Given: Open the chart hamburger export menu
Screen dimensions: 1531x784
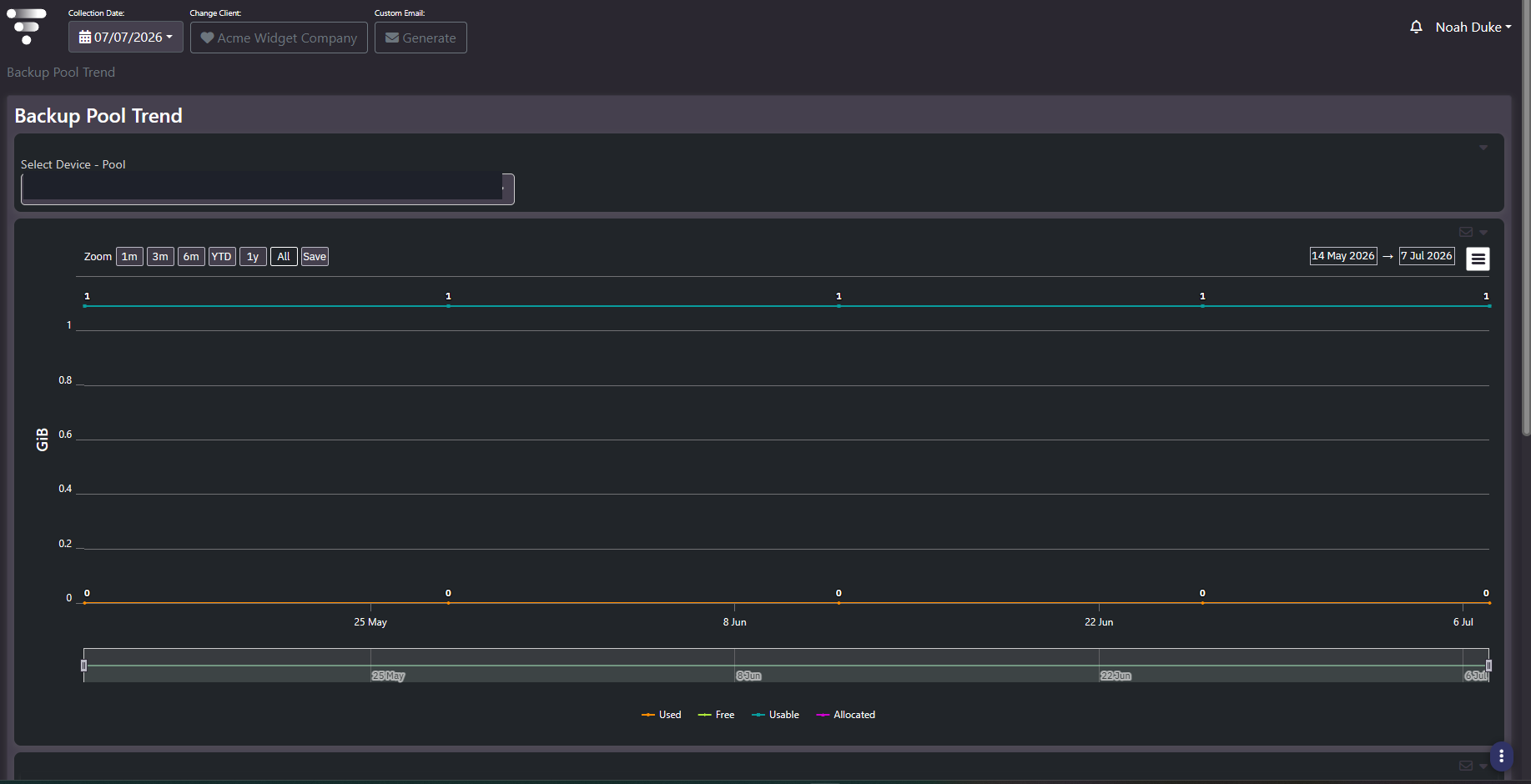Looking at the screenshot, I should tap(1478, 259).
